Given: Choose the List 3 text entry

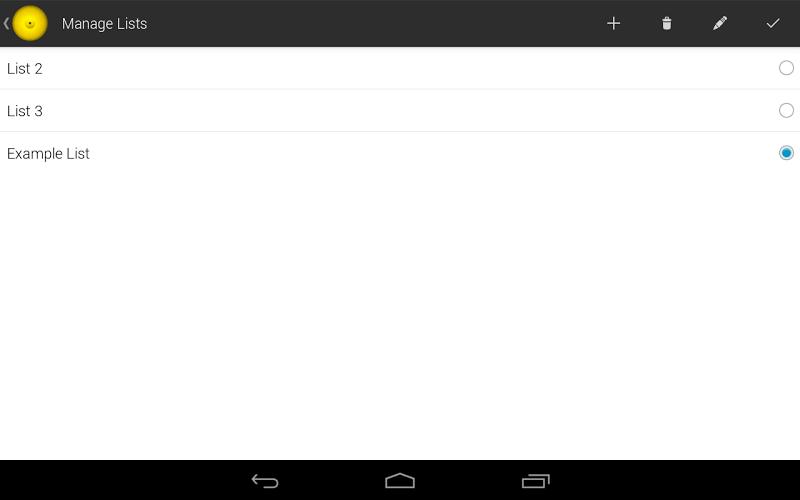Looking at the screenshot, I should 24,111.
